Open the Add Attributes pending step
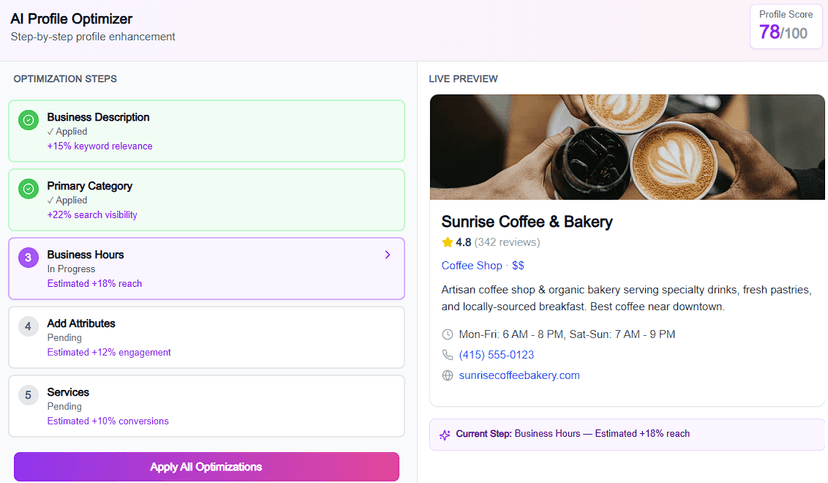 click(206, 337)
